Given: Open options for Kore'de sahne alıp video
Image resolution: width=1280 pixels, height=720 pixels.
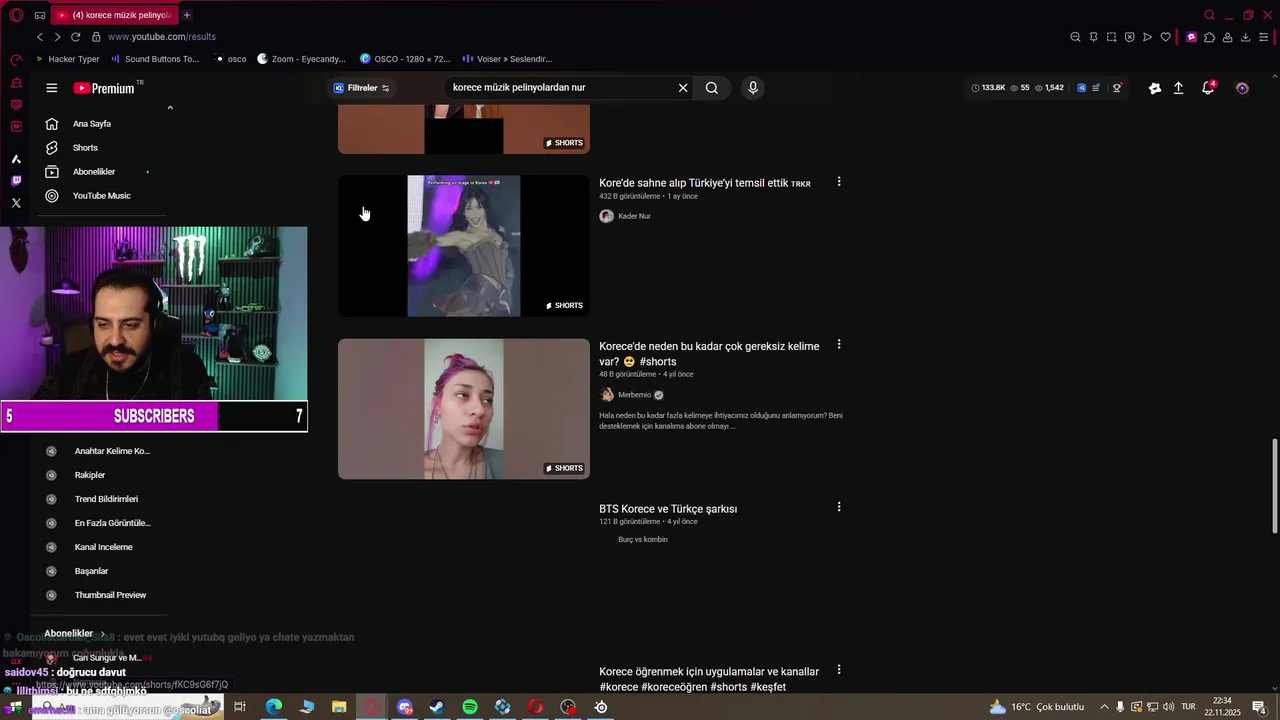Looking at the screenshot, I should coord(839,182).
